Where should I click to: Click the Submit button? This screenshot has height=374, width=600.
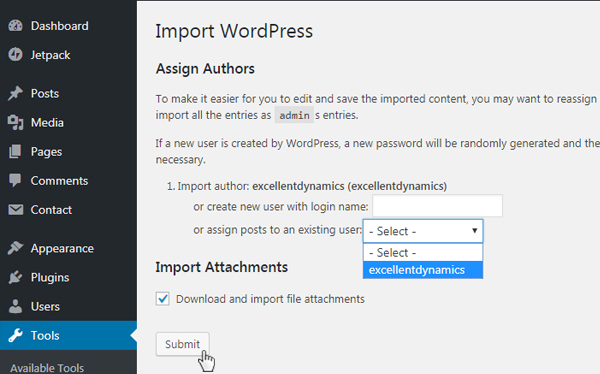183,344
